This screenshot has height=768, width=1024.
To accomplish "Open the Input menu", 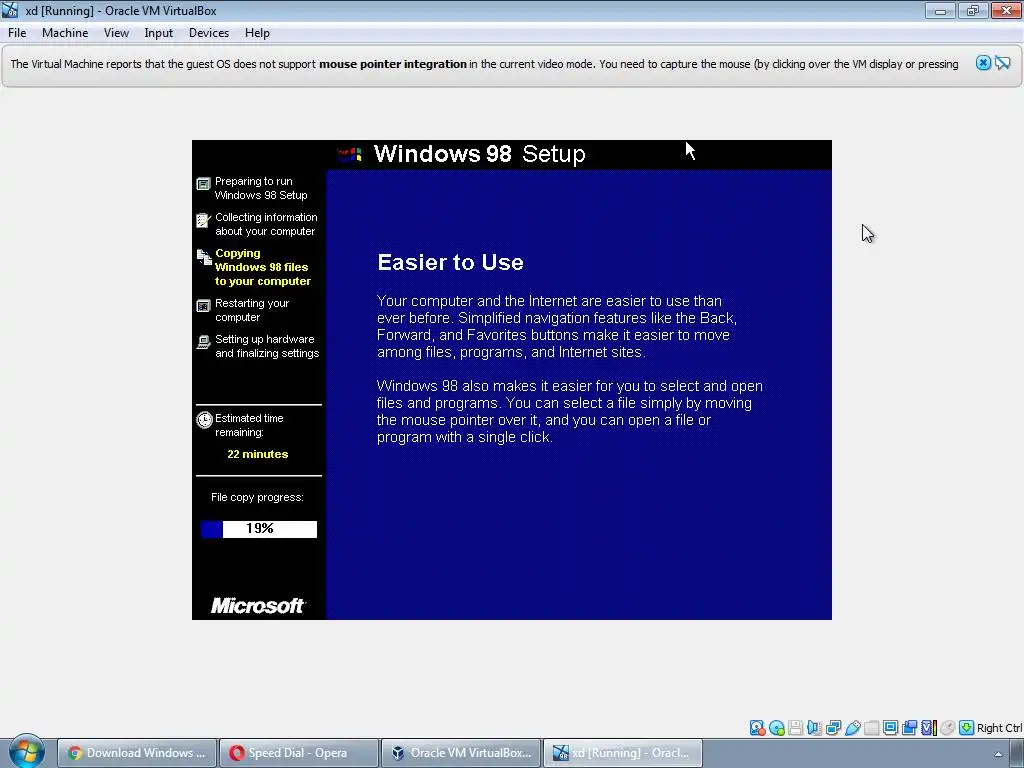I will (159, 33).
